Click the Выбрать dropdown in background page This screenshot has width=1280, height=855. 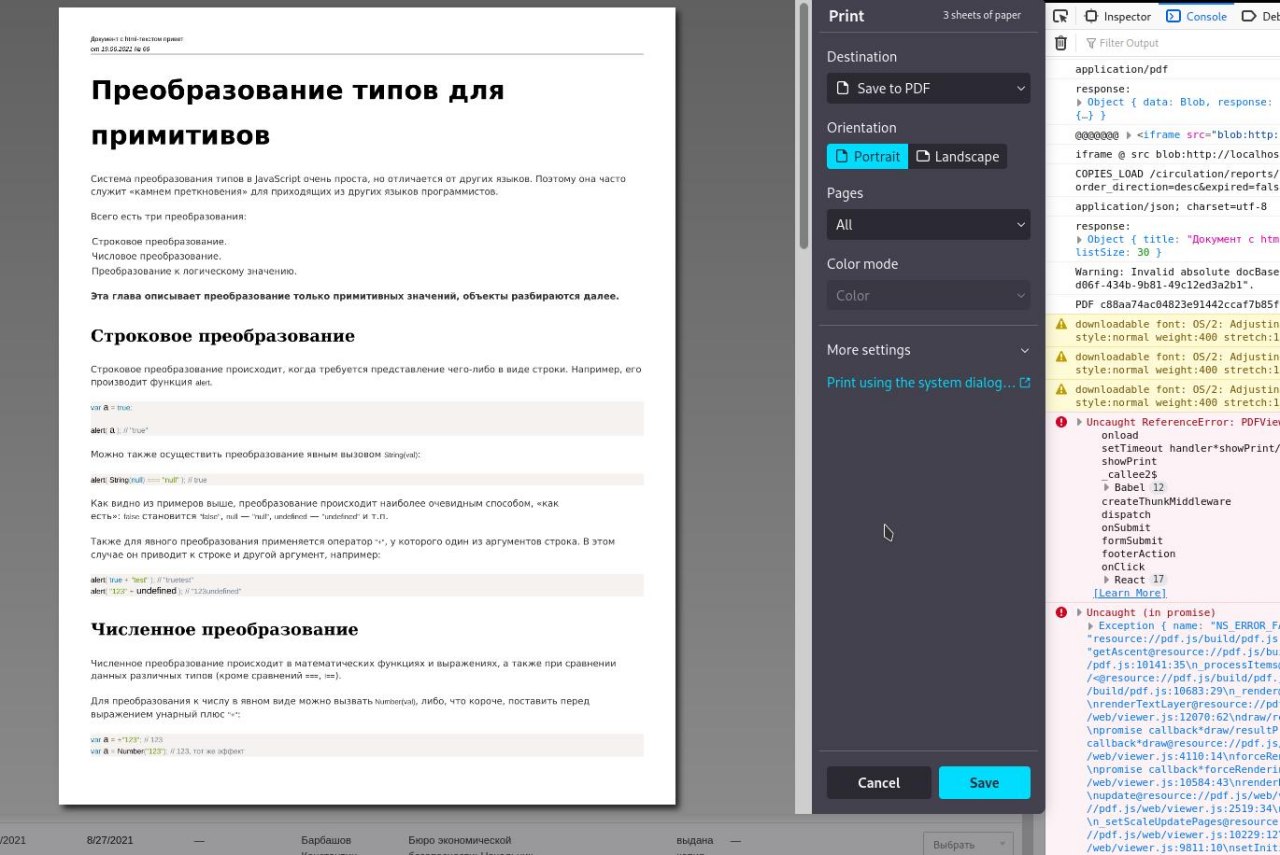[967, 844]
